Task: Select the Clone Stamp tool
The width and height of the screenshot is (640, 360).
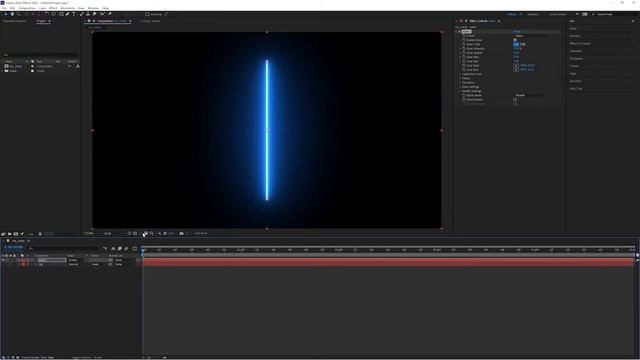Action: pyautogui.click(x=88, y=14)
